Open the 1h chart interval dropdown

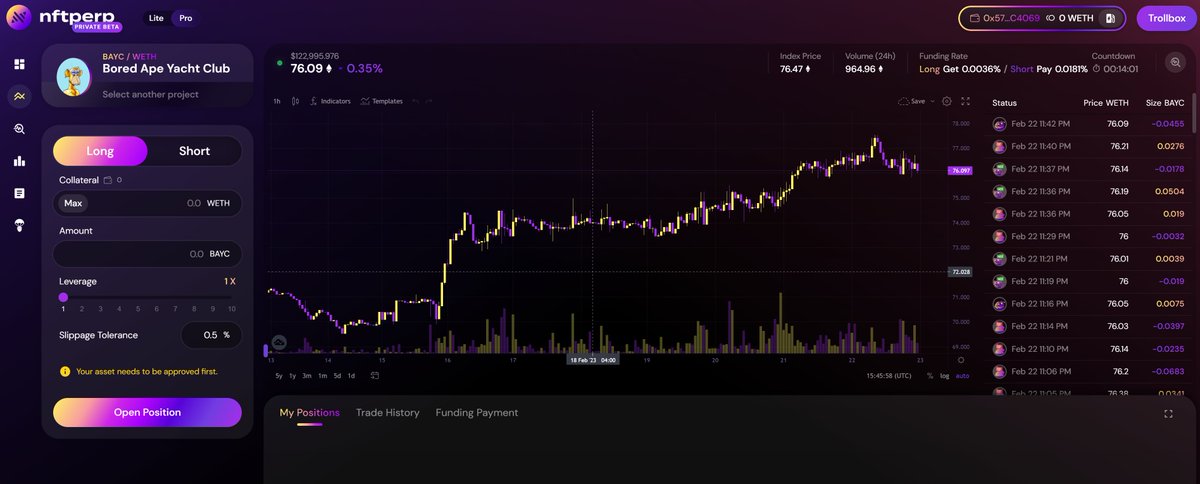(277, 101)
